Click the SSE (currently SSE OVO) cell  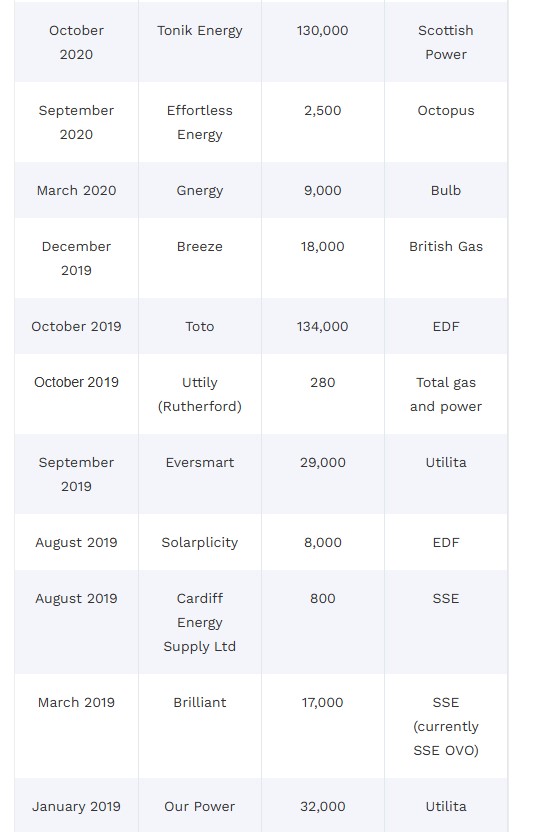tap(446, 726)
